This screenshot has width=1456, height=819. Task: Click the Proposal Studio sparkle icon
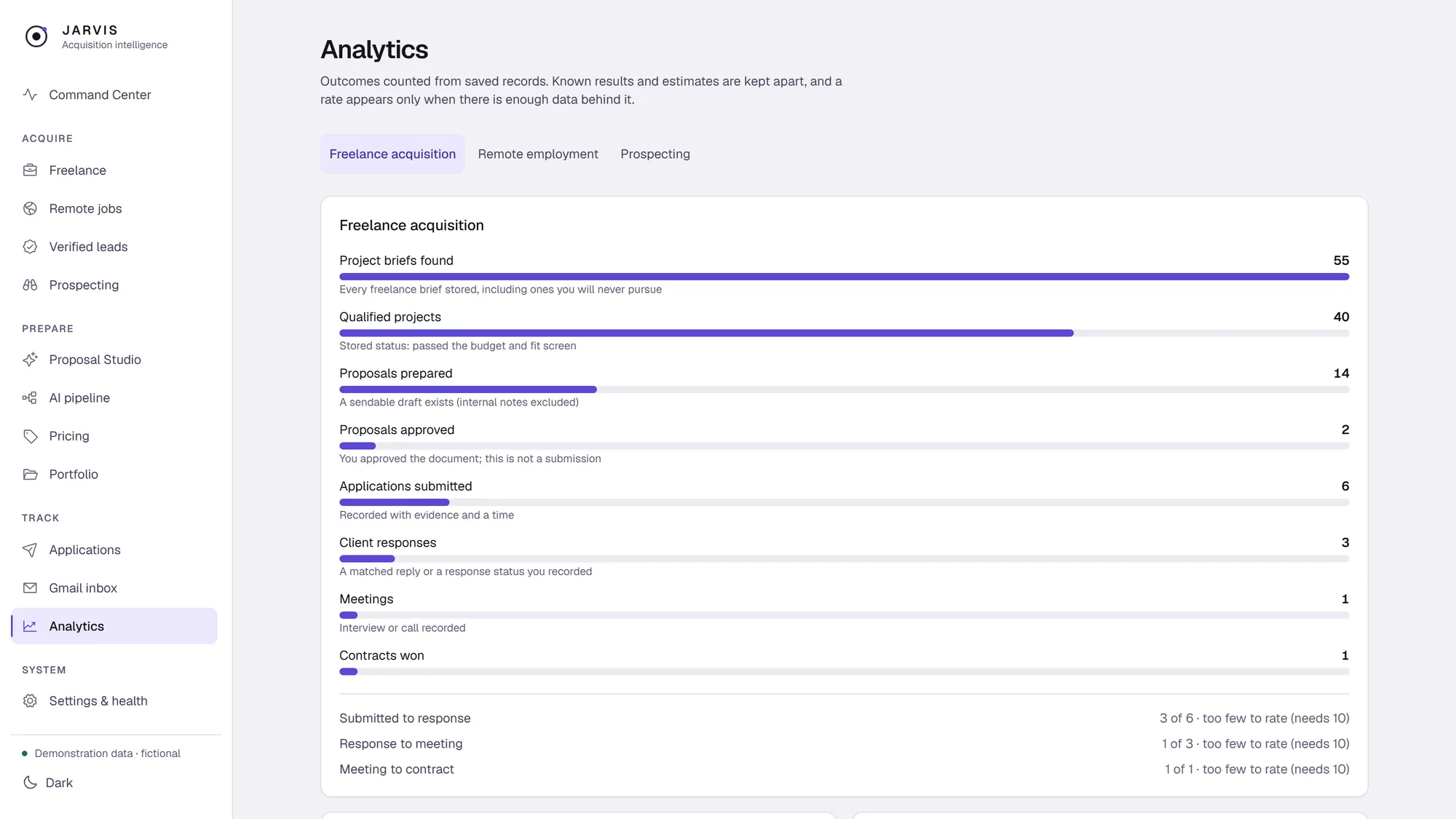(x=30, y=360)
